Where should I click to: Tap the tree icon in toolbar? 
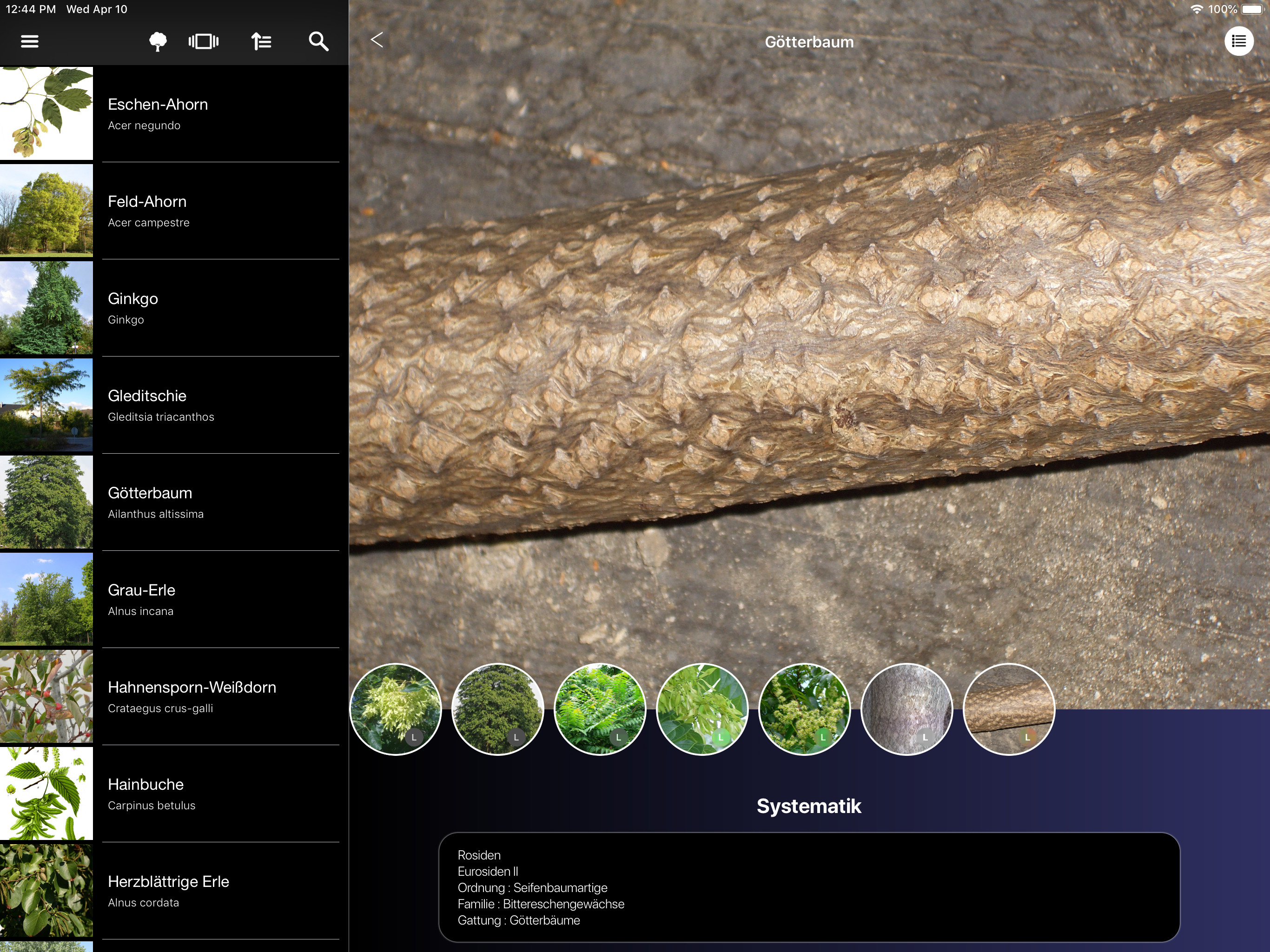coord(157,41)
